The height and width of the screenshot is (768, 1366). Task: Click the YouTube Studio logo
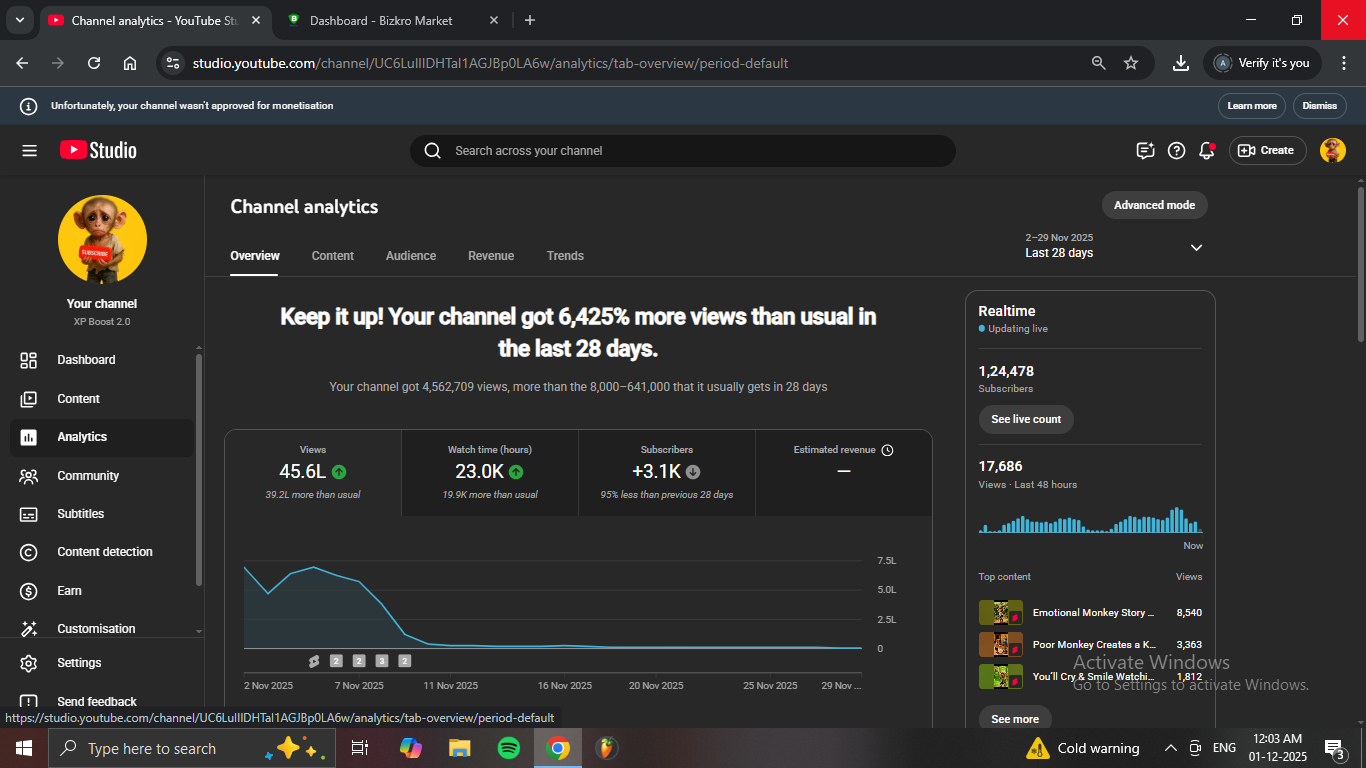coord(98,151)
